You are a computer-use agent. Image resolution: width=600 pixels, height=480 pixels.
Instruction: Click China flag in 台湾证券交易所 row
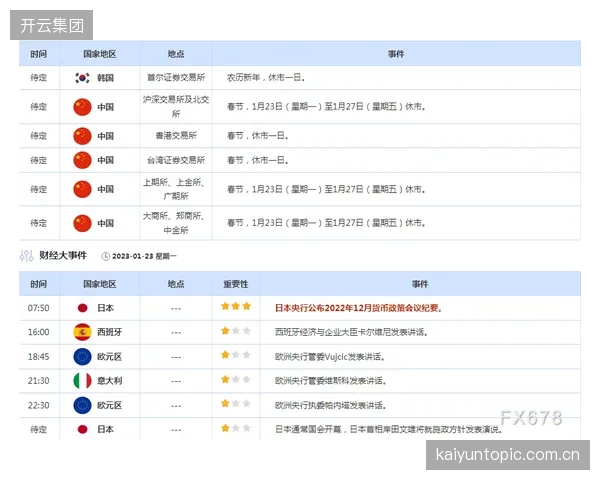82,160
